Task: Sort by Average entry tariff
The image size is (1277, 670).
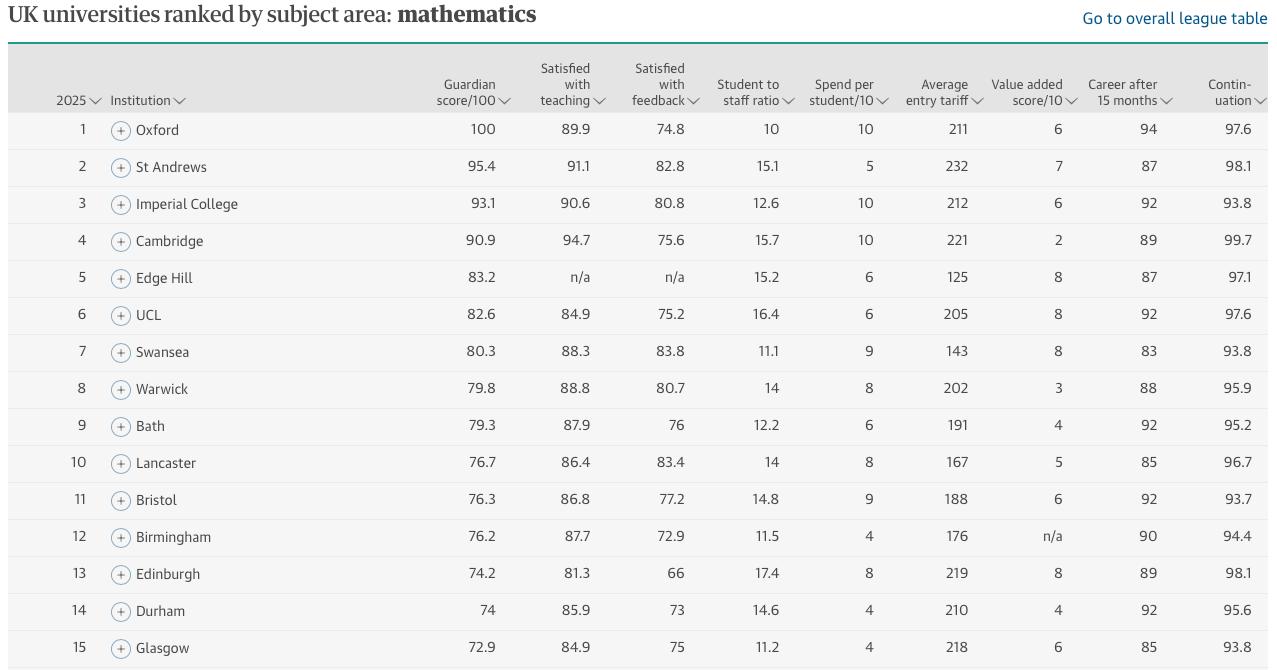Action: [945, 93]
